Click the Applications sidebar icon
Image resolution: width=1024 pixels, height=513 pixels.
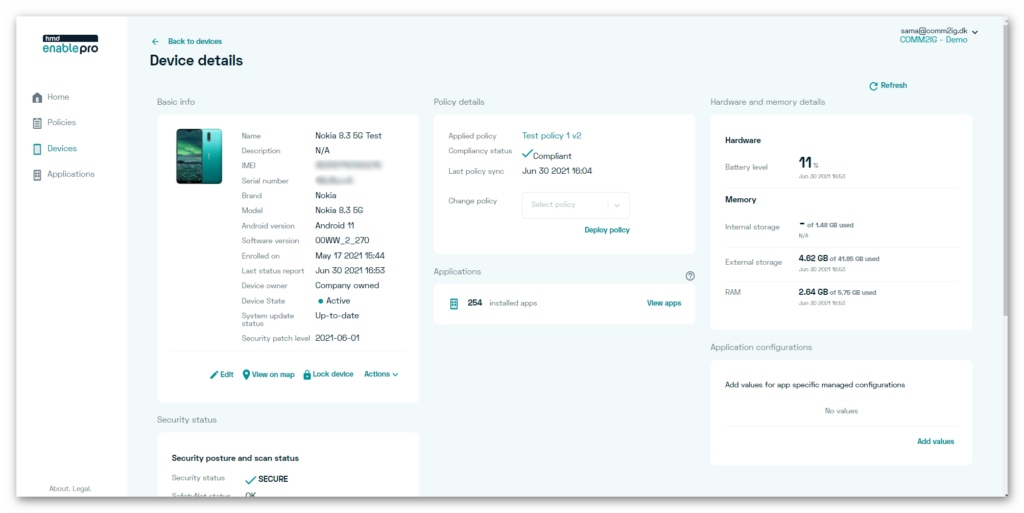click(x=38, y=175)
